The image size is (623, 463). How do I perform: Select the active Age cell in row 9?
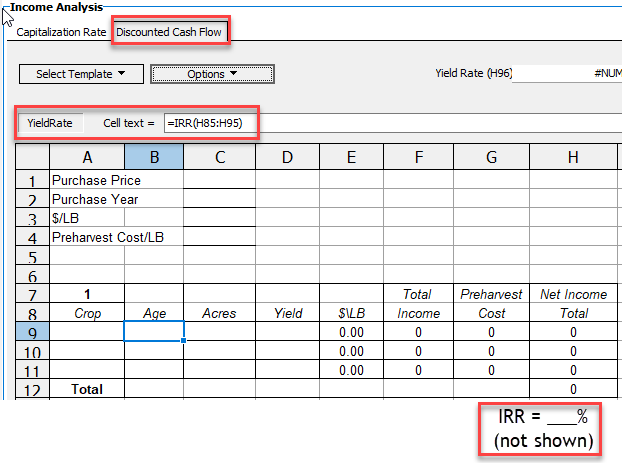pyautogui.click(x=154, y=332)
